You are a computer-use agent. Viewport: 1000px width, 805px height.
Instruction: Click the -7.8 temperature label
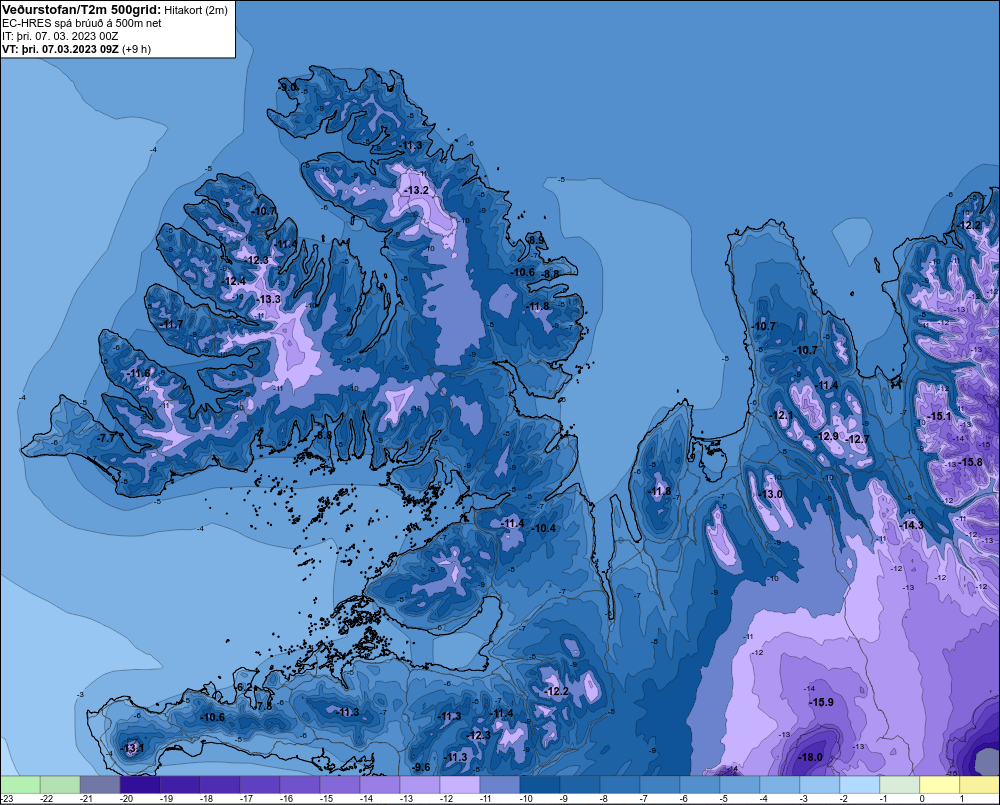point(263,706)
